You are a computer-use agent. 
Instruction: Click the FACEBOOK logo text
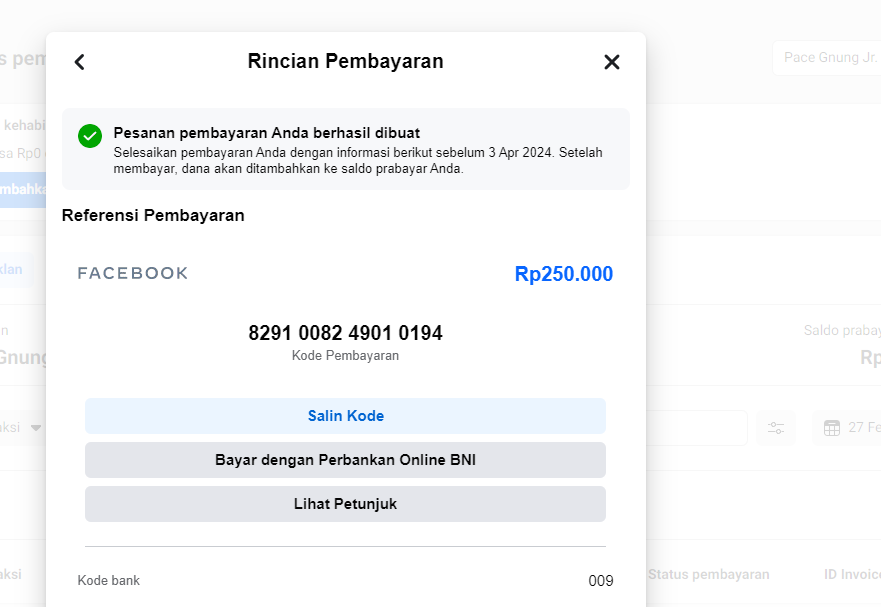133,274
